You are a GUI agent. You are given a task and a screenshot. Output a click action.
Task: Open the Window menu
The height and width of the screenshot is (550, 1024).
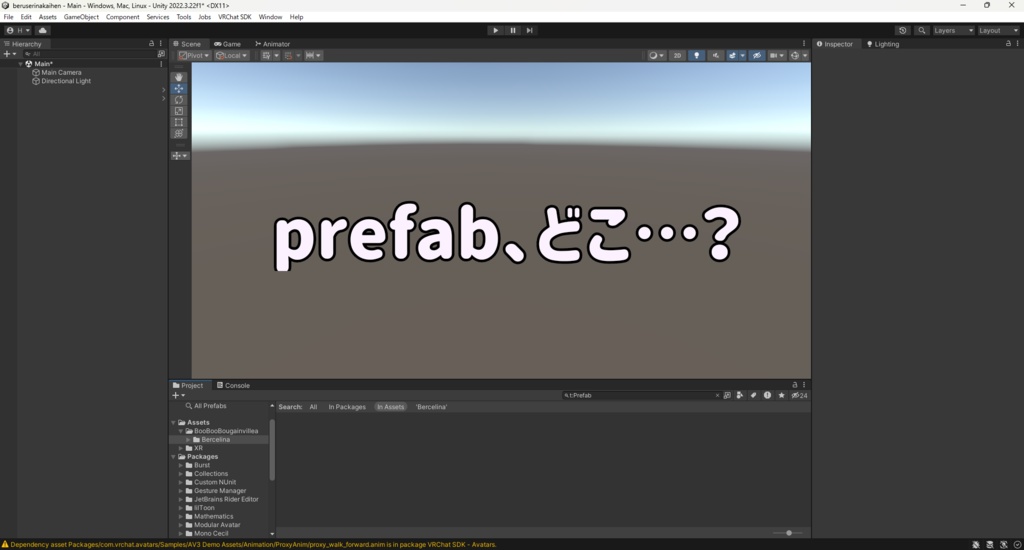click(270, 17)
